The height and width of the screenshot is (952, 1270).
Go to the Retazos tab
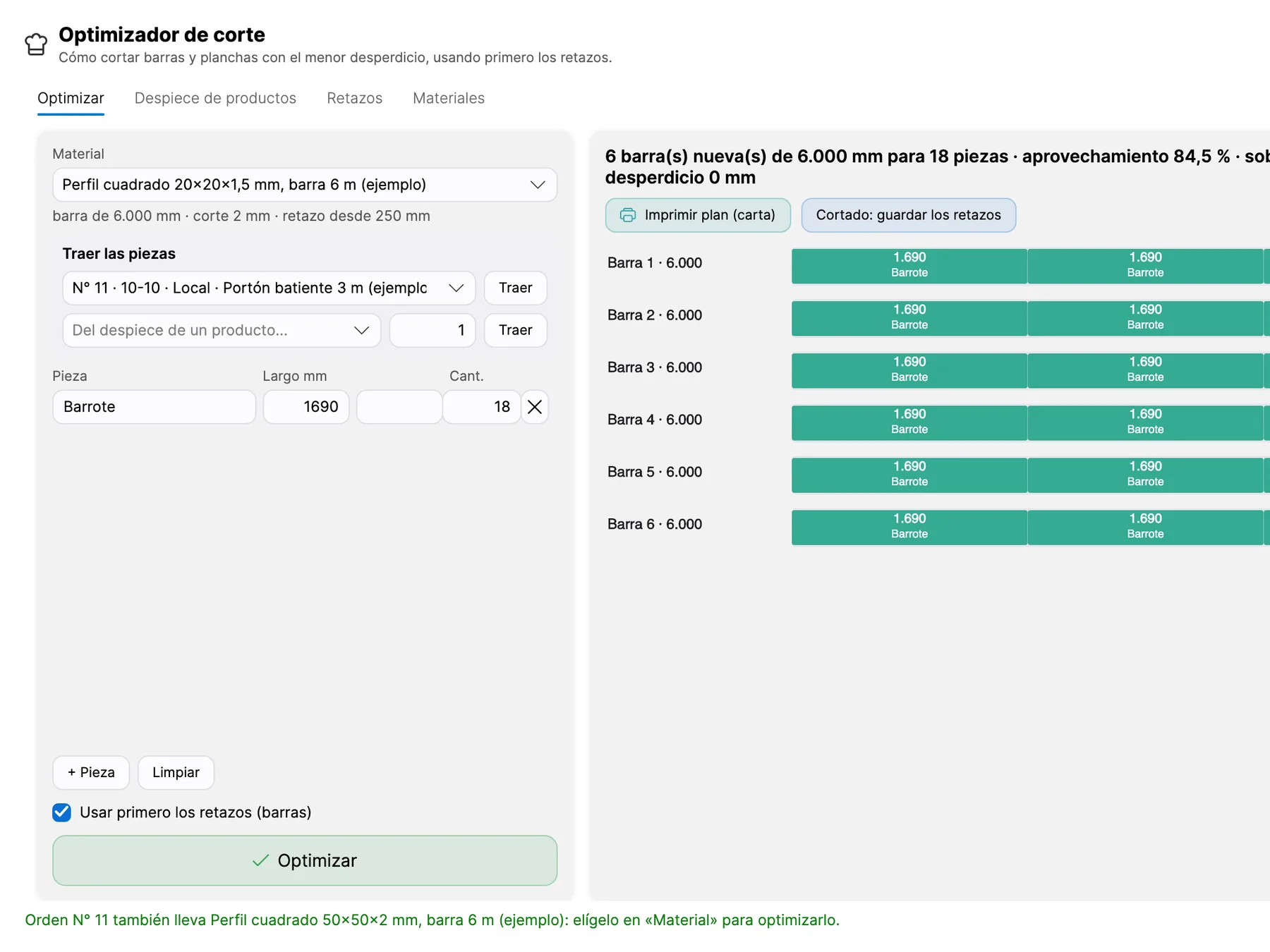[354, 98]
